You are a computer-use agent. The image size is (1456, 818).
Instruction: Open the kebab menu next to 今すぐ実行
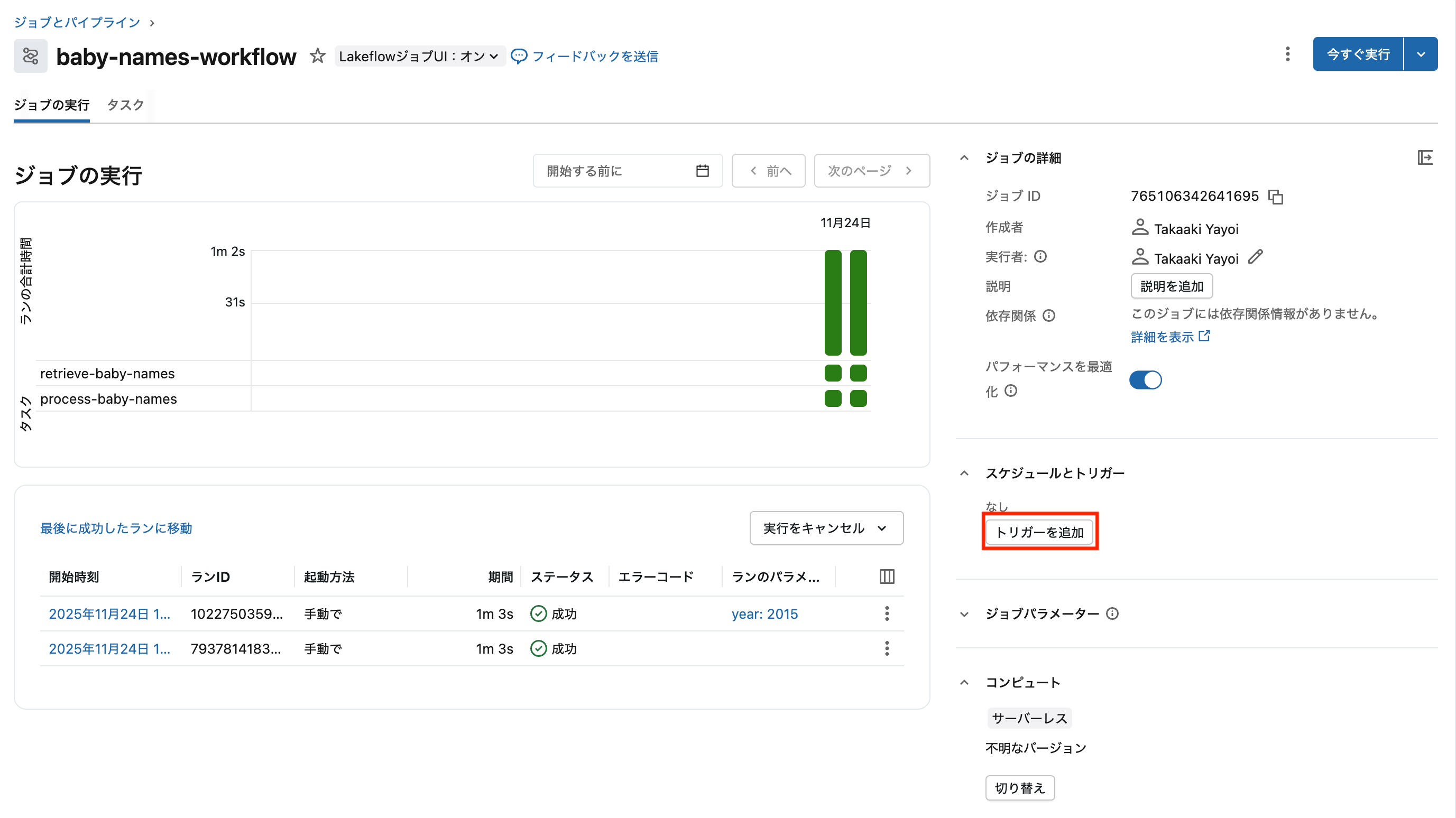click(x=1287, y=54)
